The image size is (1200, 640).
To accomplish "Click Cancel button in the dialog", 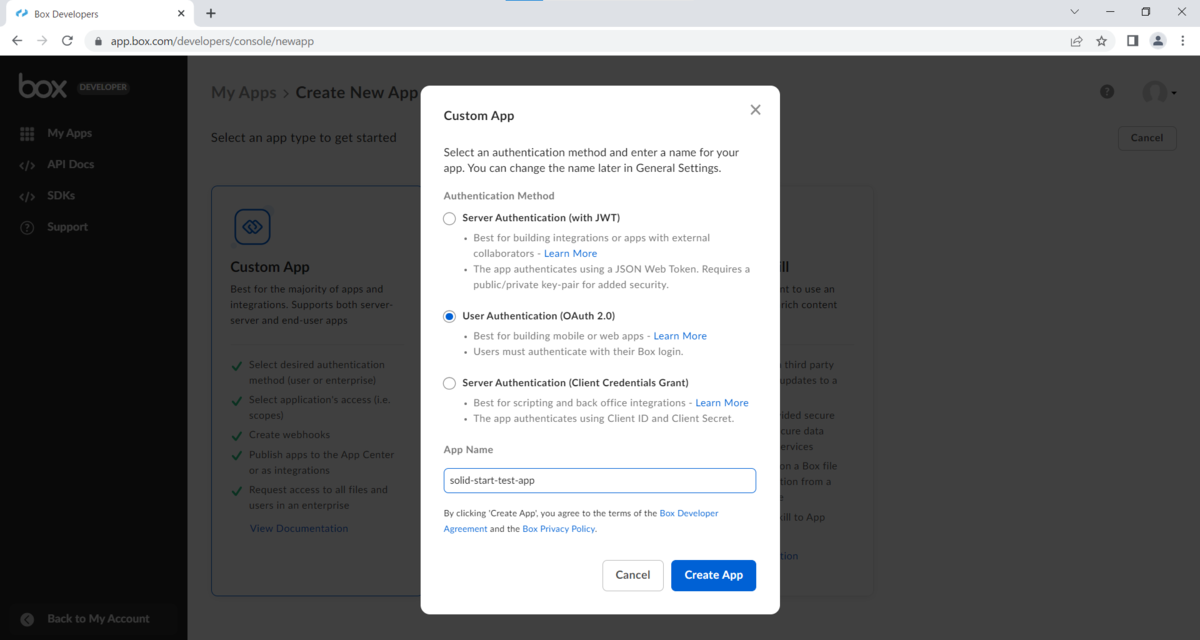I will pyautogui.click(x=633, y=575).
